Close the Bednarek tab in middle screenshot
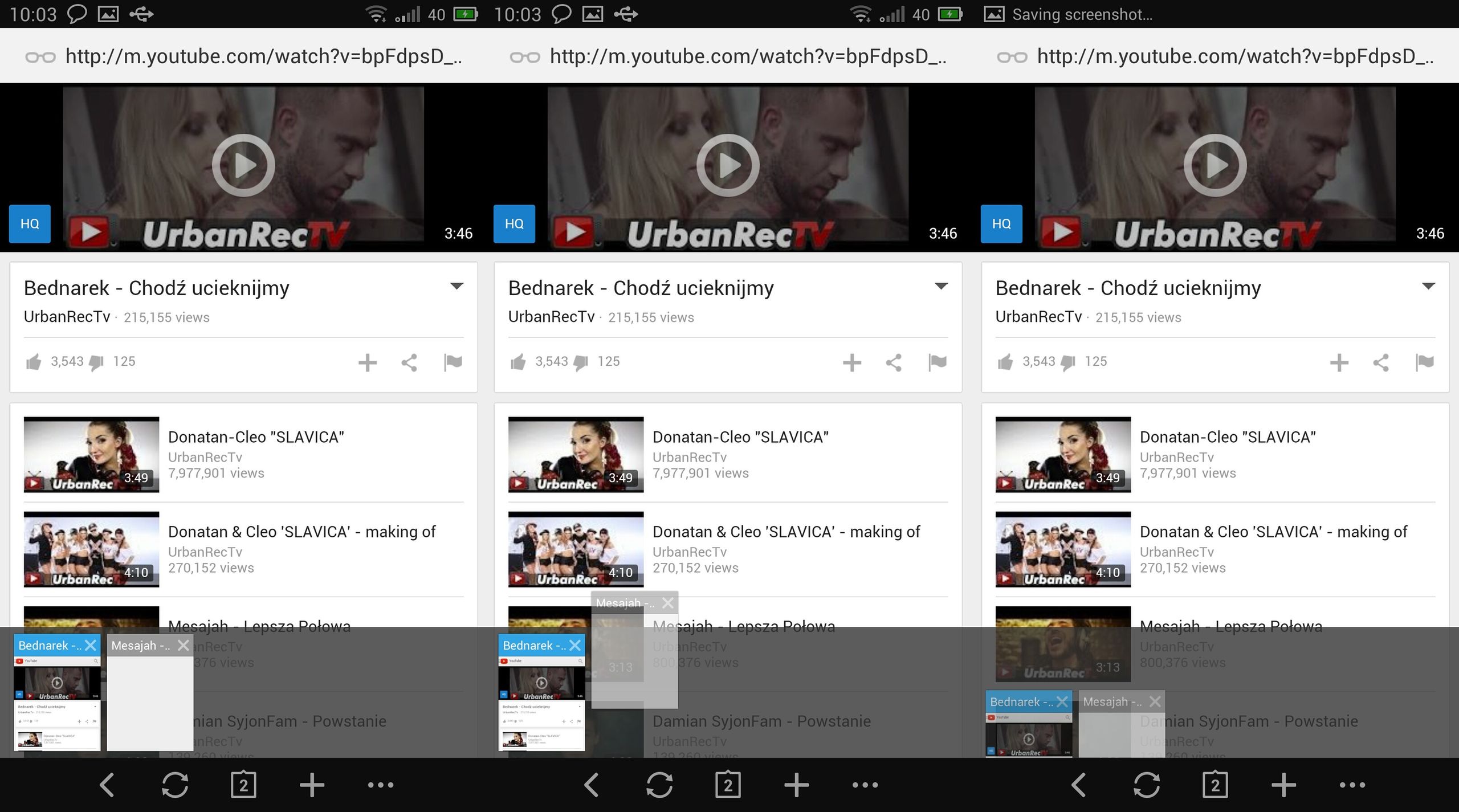The height and width of the screenshot is (812, 1459). click(575, 645)
